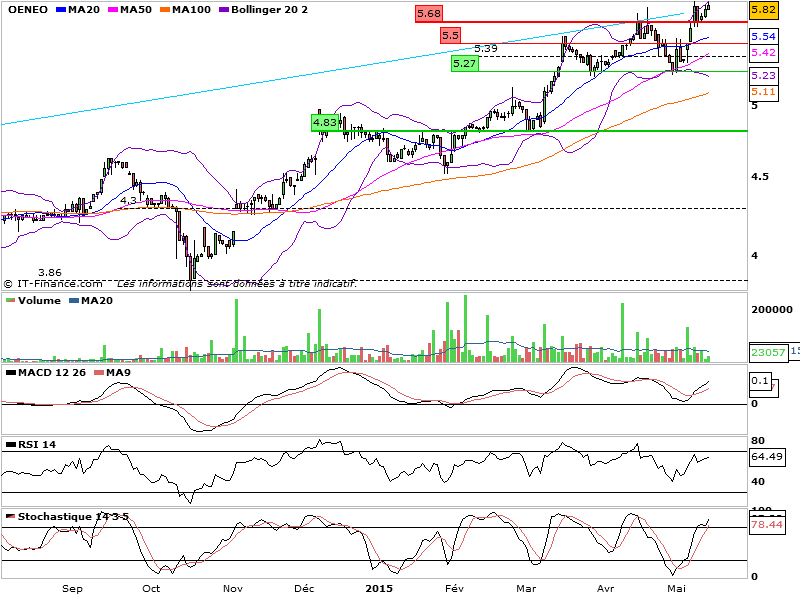Click the Oct month label on time axis
This screenshot has height=600, width=800.
pyautogui.click(x=151, y=589)
